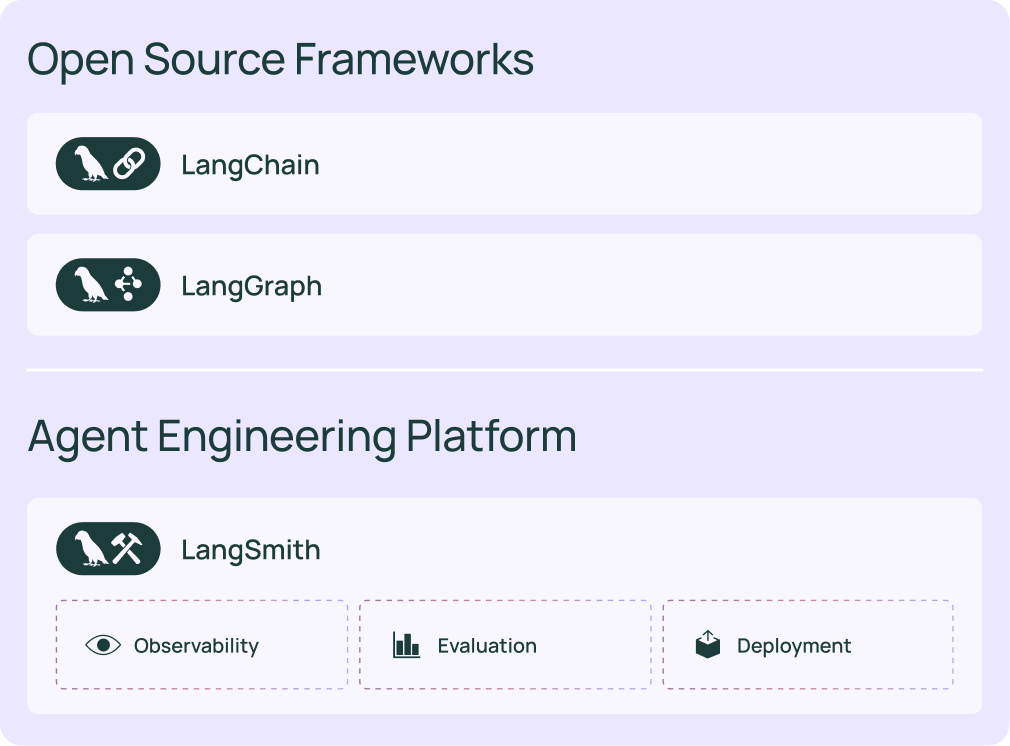Image resolution: width=1010 pixels, height=746 pixels.
Task: Click the parrot icon in the LangGraph badge
Action: tap(91, 285)
